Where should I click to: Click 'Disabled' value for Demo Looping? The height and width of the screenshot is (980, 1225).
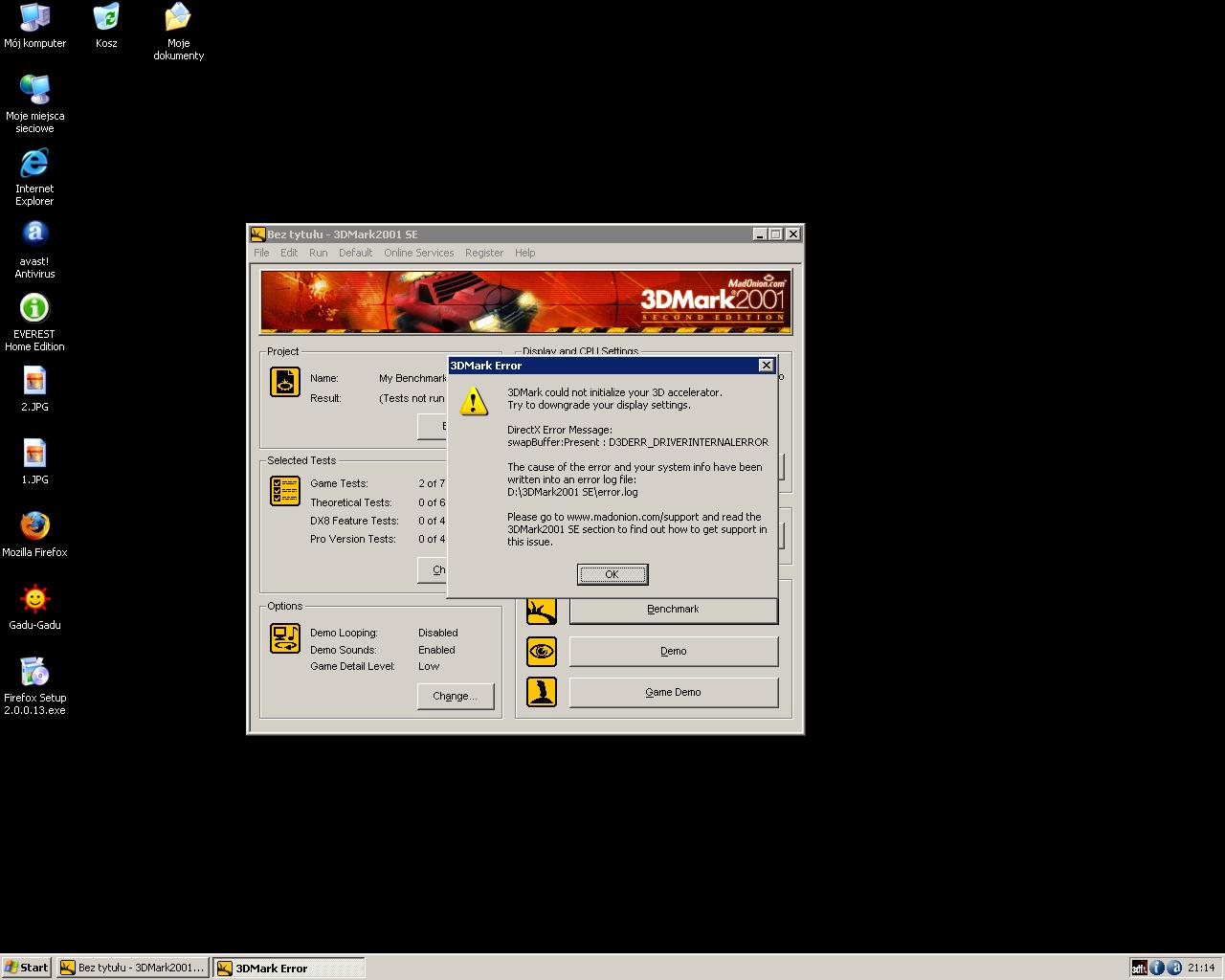pos(438,633)
